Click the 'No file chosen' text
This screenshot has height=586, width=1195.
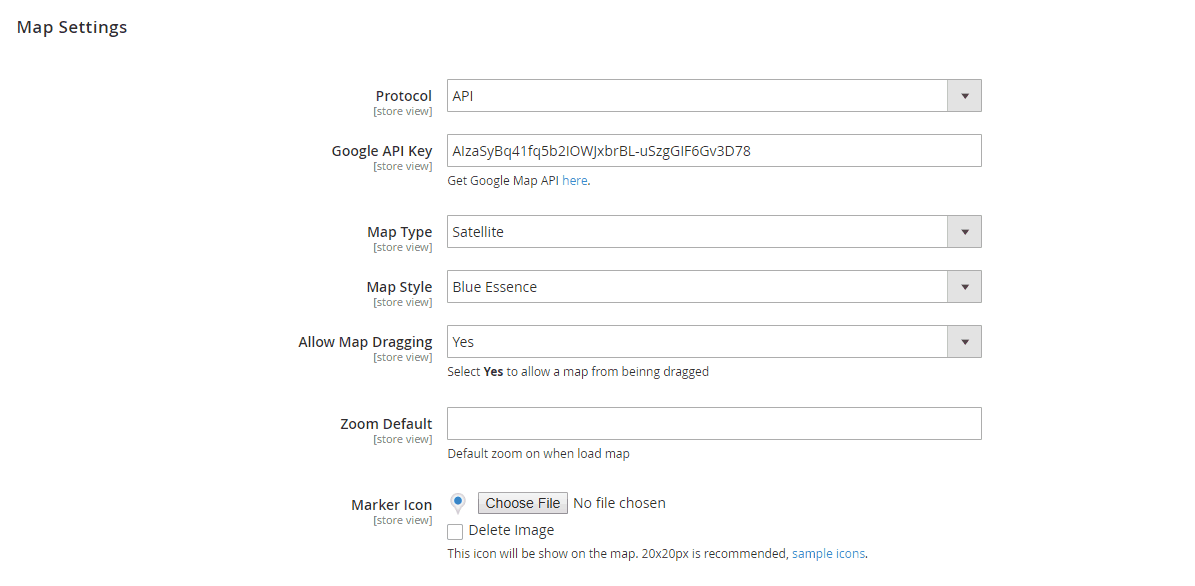click(x=619, y=503)
